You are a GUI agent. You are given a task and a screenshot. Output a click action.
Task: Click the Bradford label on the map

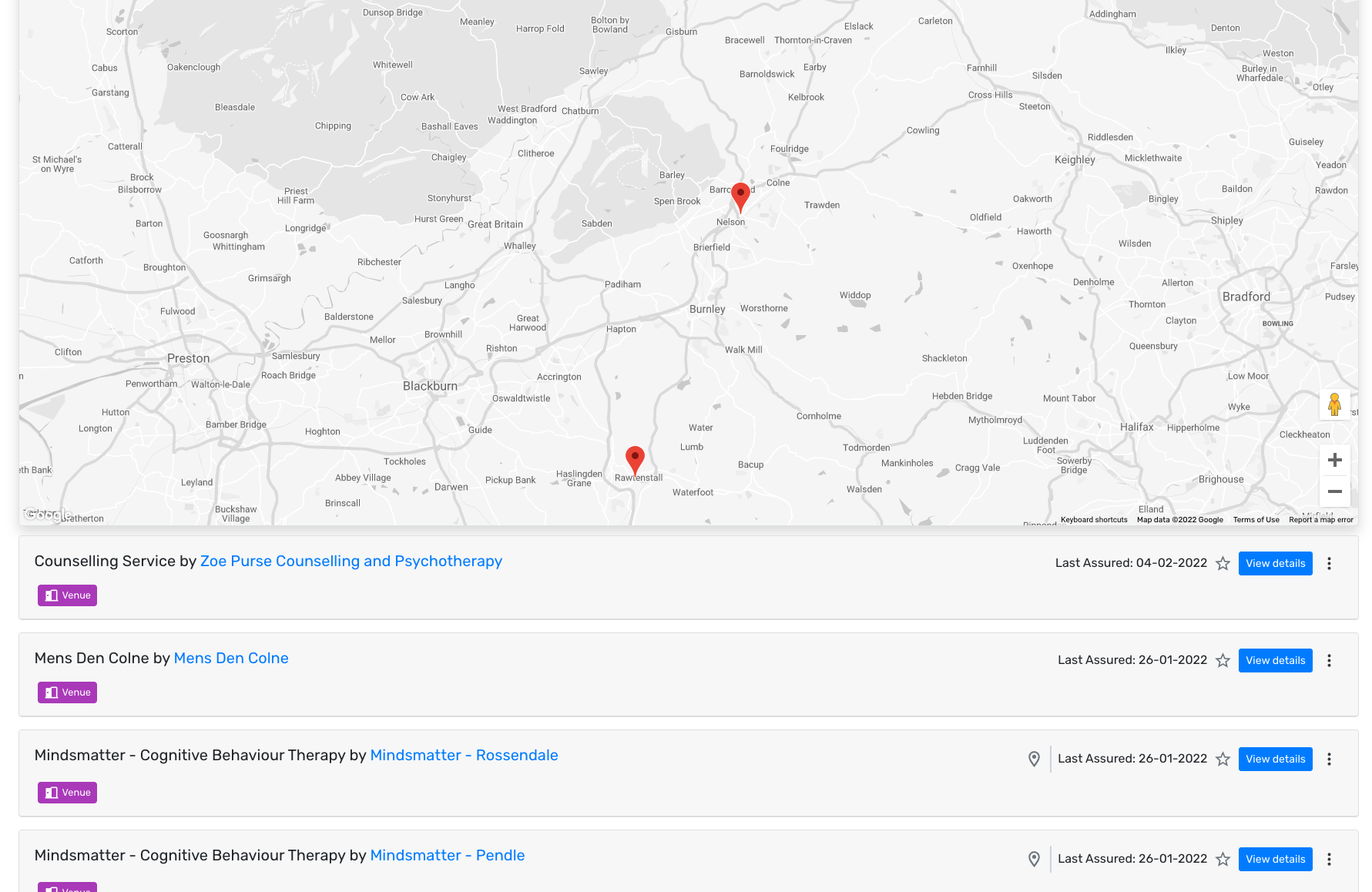point(1246,297)
